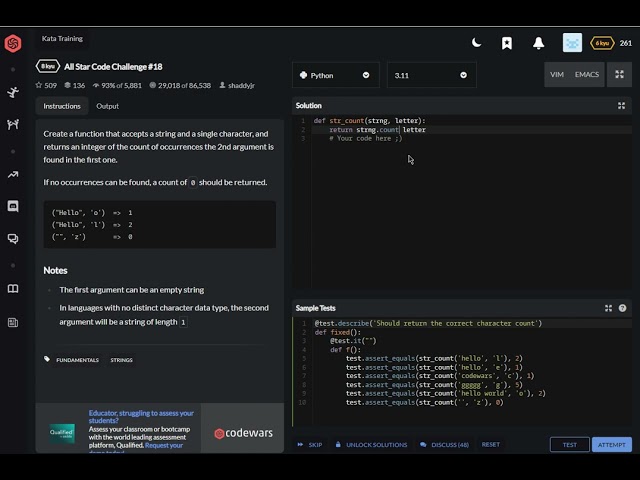This screenshot has width=640, height=480.
Task: Click the RESET button
Action: 491,444
